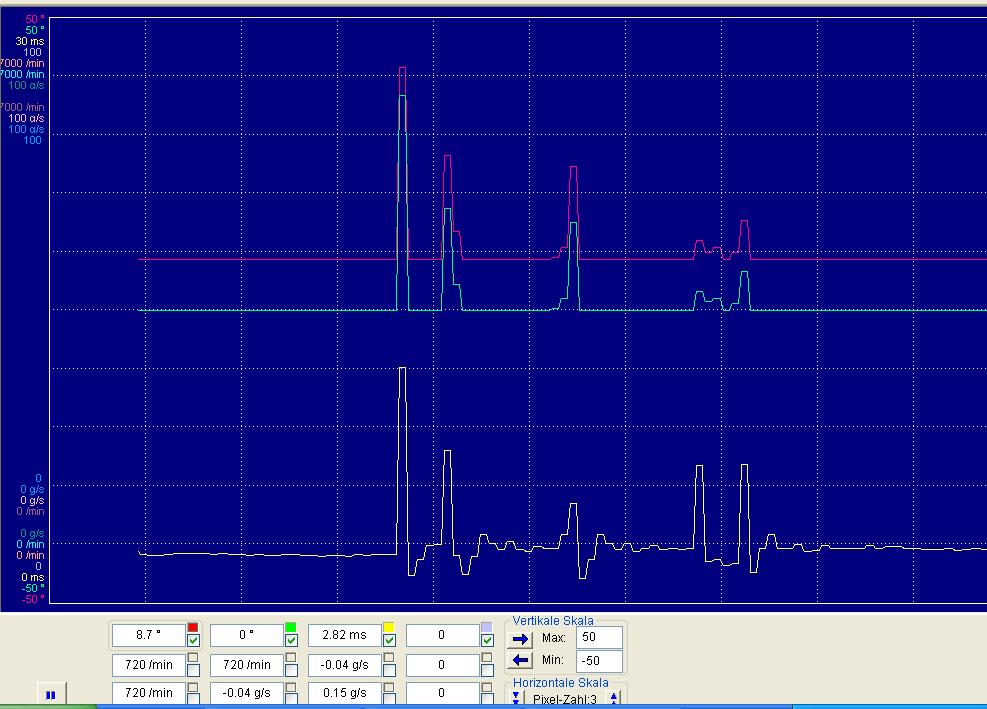
Task: Toggle the lavender channel checkbox in top row
Action: 487,640
